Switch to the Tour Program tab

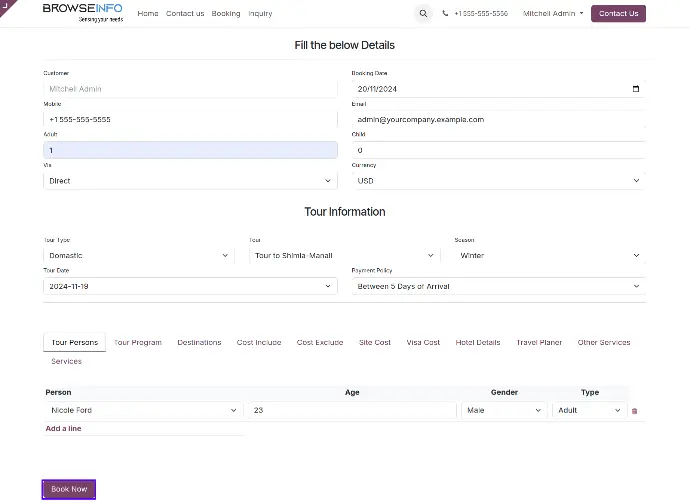(138, 342)
